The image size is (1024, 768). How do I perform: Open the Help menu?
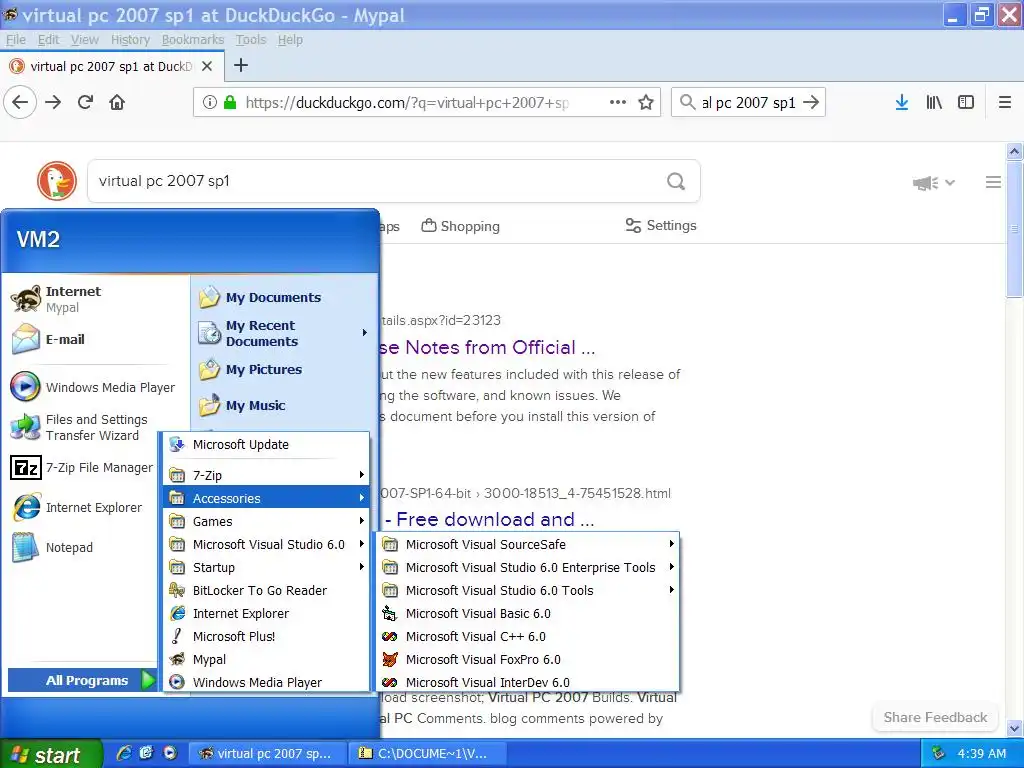tap(290, 40)
